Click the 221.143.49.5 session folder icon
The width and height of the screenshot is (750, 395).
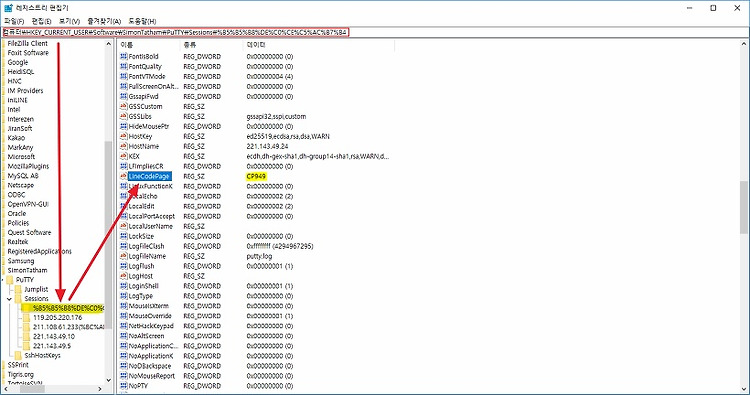[x=27, y=346]
